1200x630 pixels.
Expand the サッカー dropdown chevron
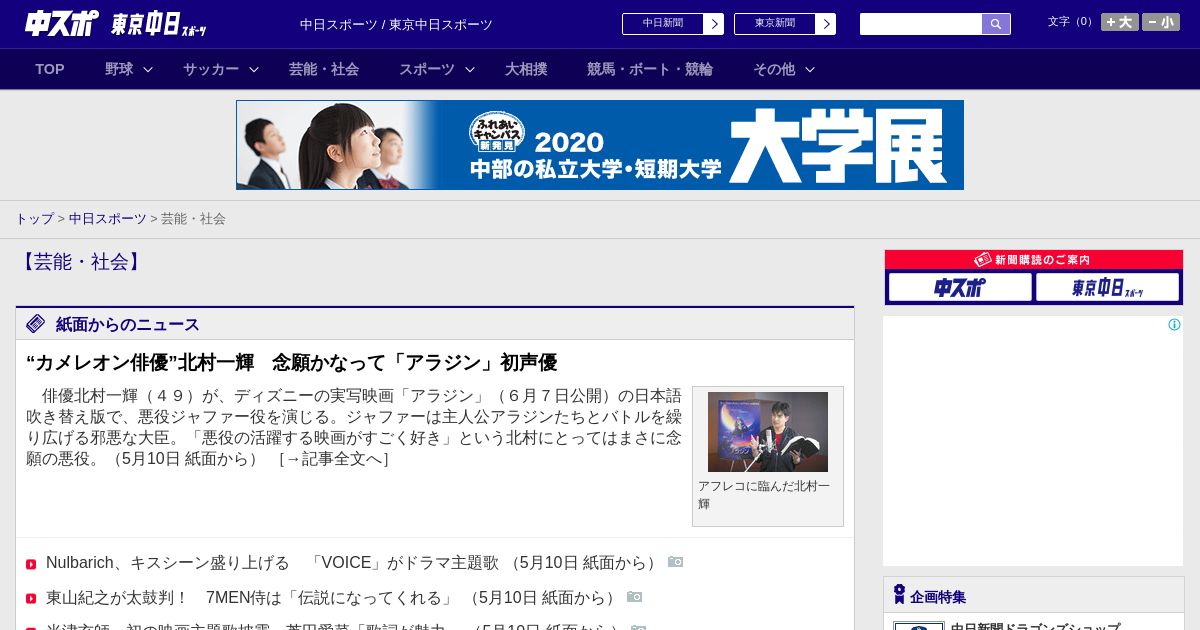click(x=254, y=69)
